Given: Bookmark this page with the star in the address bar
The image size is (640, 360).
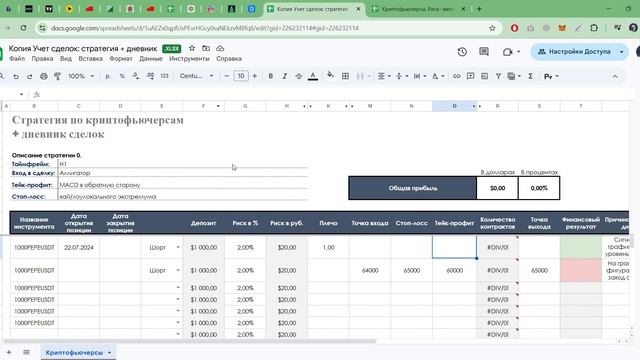Looking at the screenshot, I should [x=492, y=28].
